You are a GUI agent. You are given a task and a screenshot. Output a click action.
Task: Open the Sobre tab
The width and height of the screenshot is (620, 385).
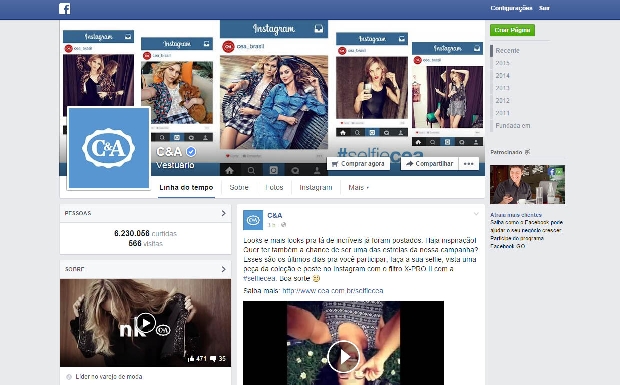click(x=239, y=187)
